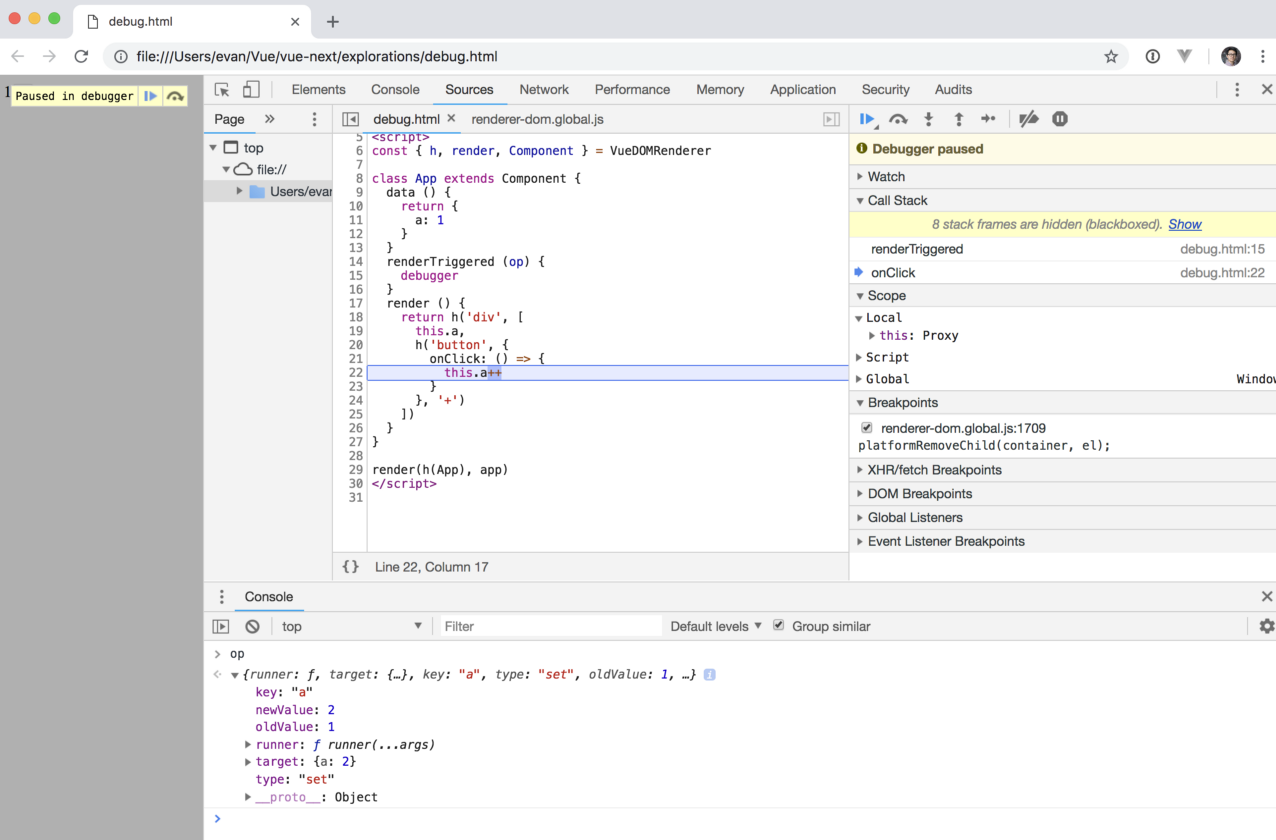Clear the console
The width and height of the screenshot is (1276, 840).
pyautogui.click(x=252, y=626)
